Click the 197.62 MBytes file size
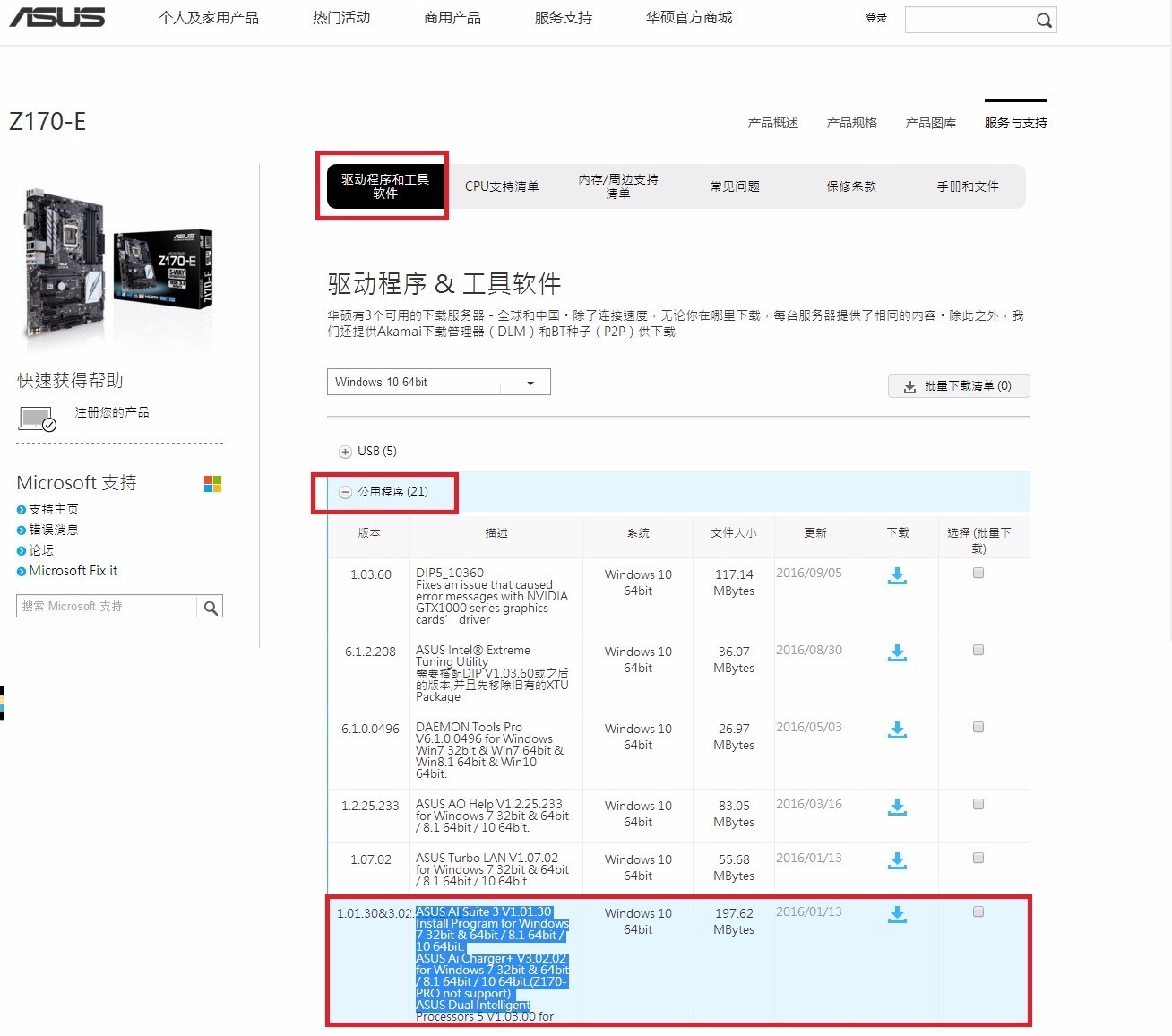 (734, 921)
